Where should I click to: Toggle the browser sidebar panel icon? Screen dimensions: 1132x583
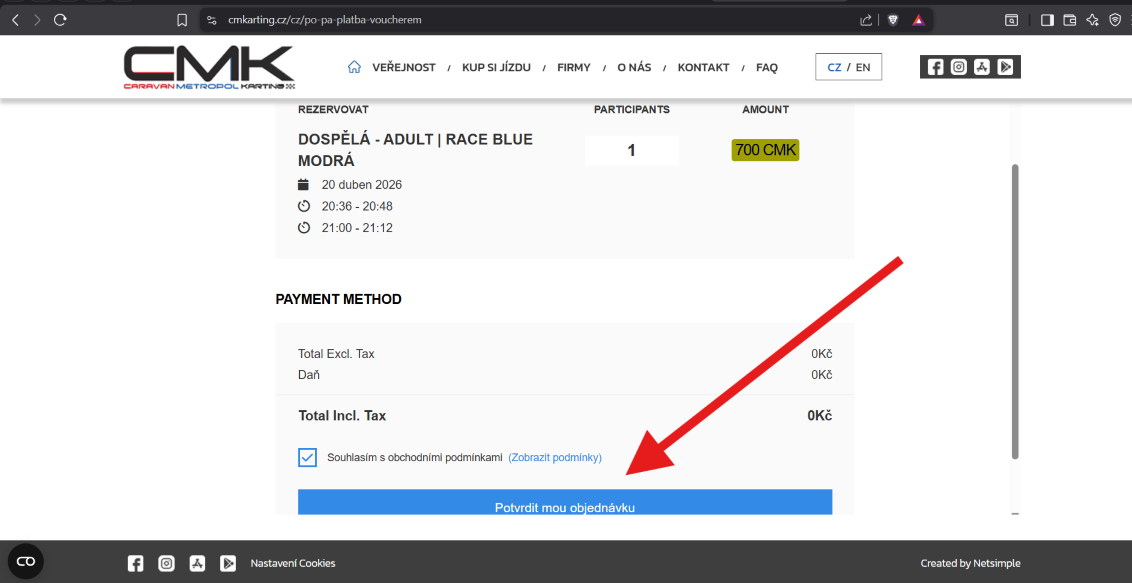[x=1047, y=20]
